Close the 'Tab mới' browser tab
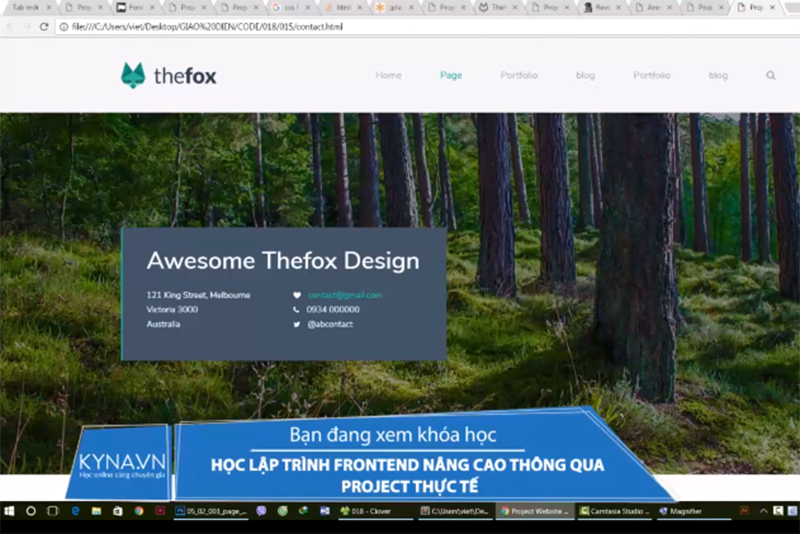The image size is (800, 534). [x=48, y=7]
